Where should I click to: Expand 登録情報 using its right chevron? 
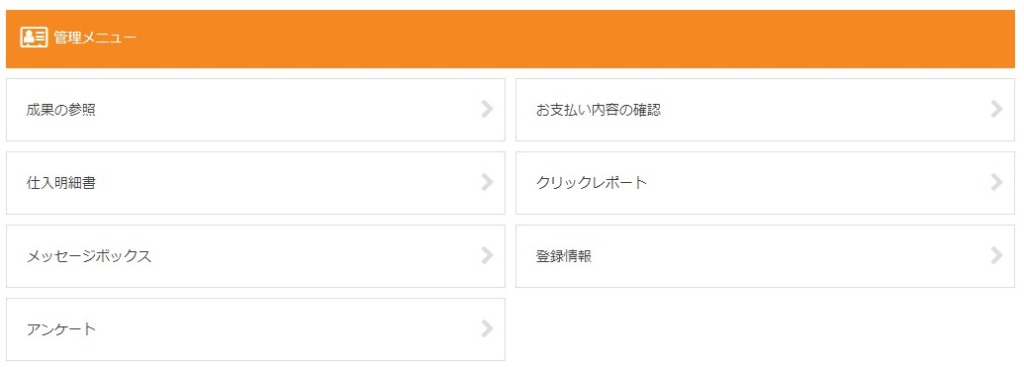point(996,255)
